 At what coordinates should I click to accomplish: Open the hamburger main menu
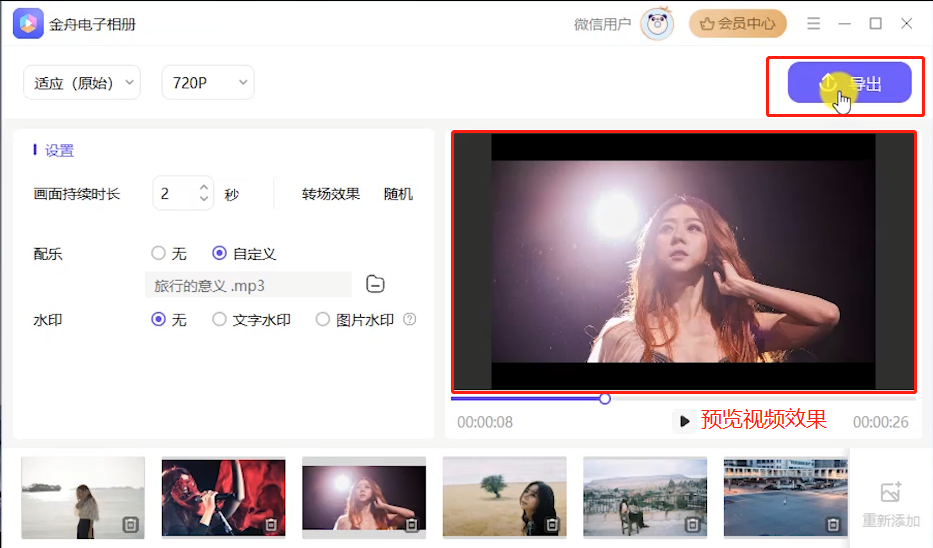pos(813,24)
